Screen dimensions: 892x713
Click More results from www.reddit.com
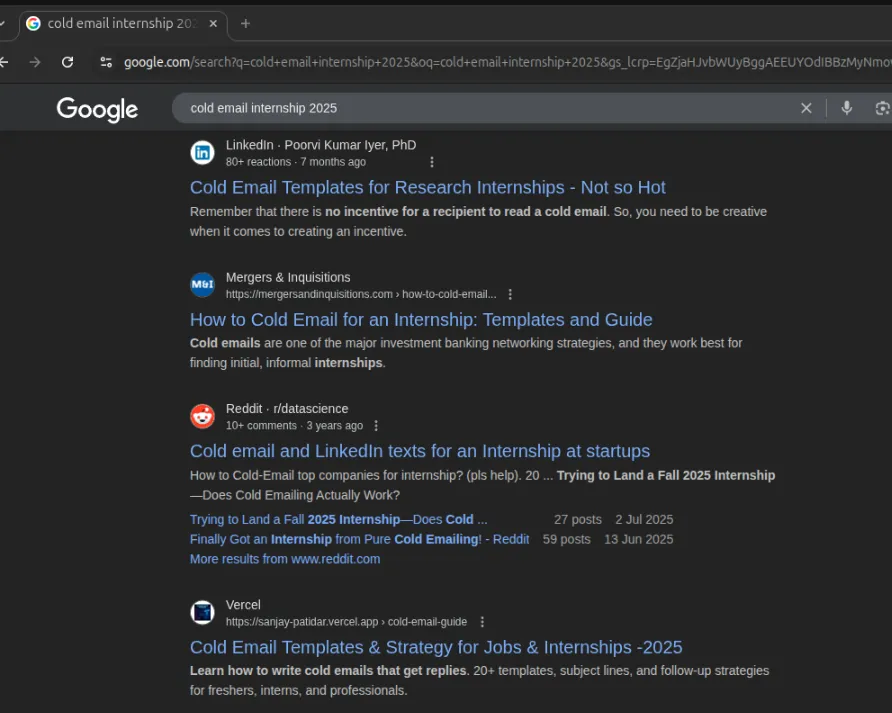pyautogui.click(x=285, y=559)
